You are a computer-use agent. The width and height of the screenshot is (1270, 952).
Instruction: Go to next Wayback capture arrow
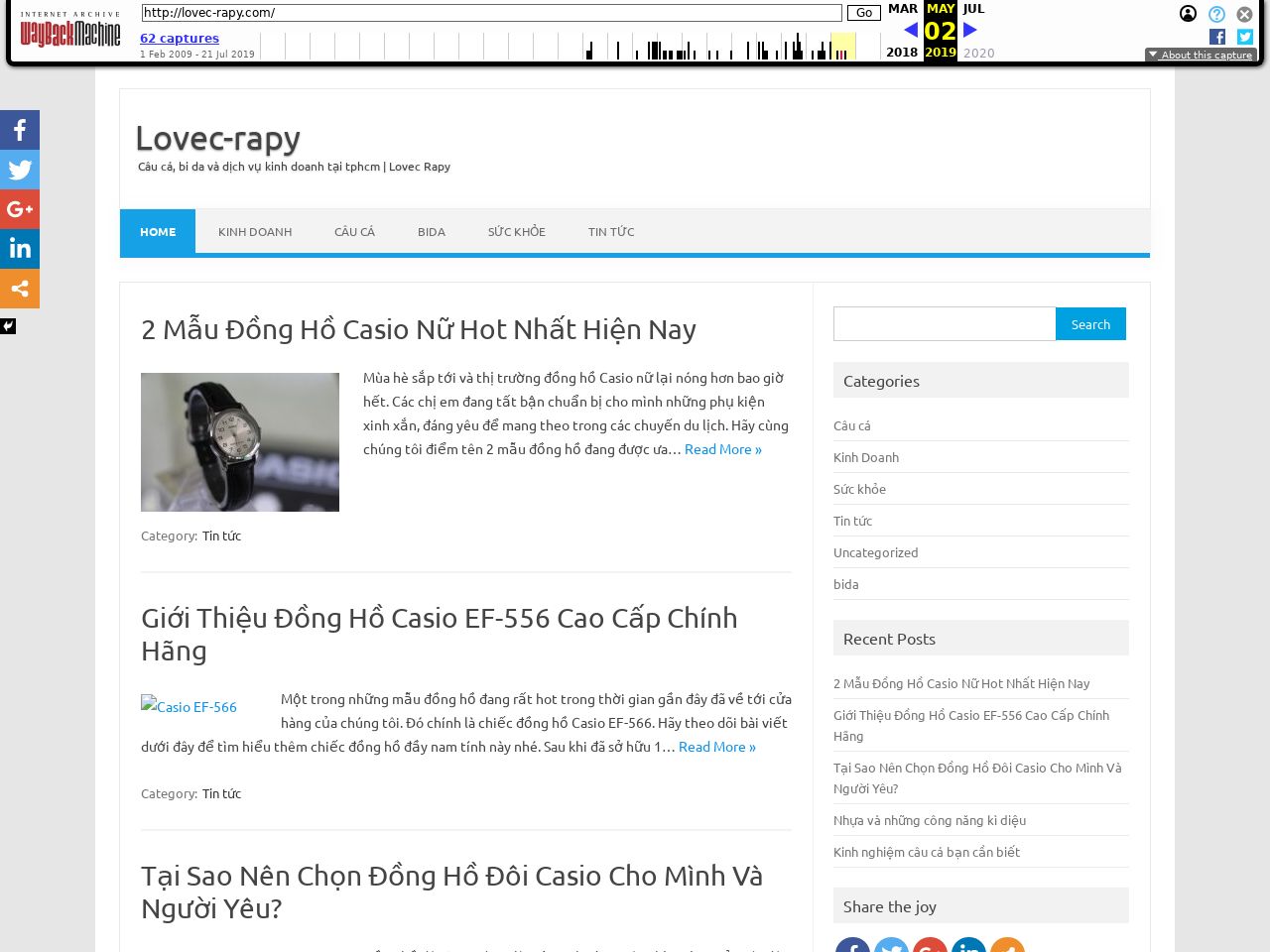(970, 30)
